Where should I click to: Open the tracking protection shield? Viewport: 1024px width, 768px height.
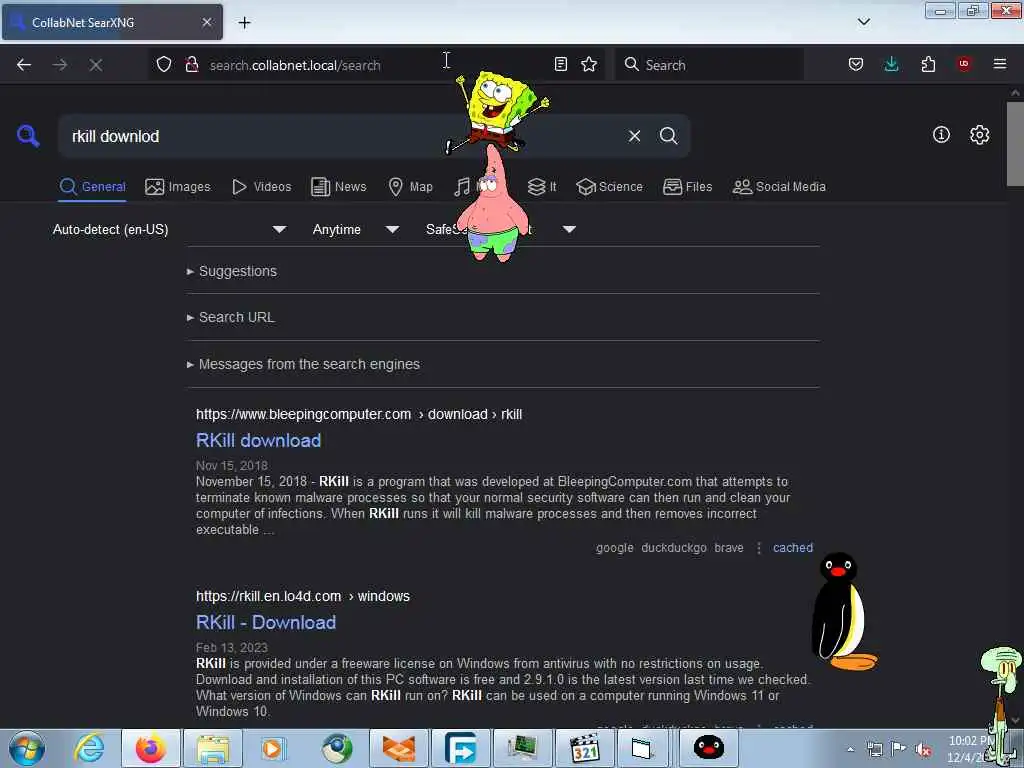tap(164, 65)
